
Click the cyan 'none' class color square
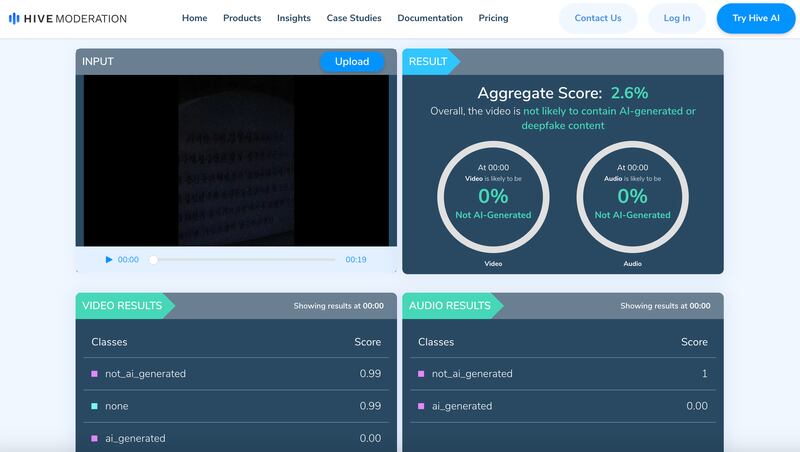pyautogui.click(x=94, y=406)
